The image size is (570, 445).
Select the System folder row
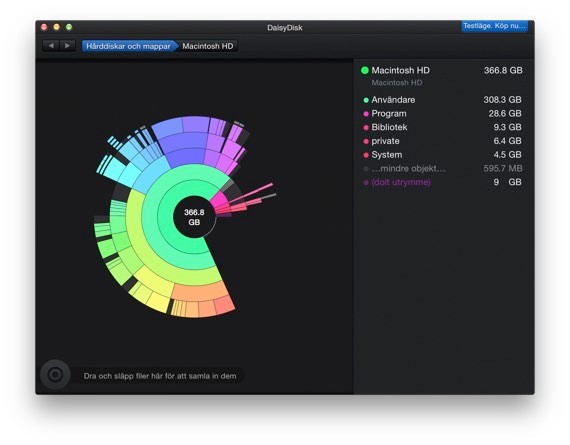442,155
